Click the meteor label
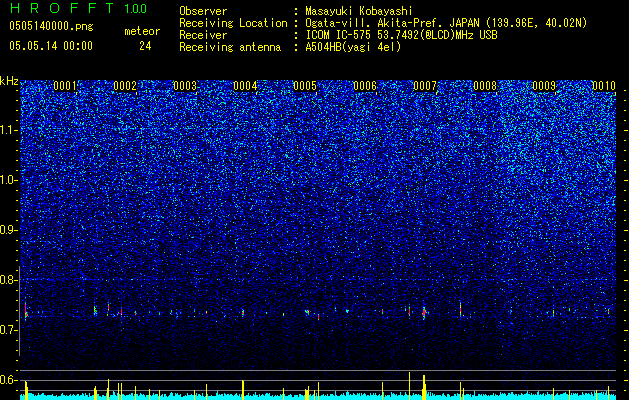The height and width of the screenshot is (400, 629). 142,31
